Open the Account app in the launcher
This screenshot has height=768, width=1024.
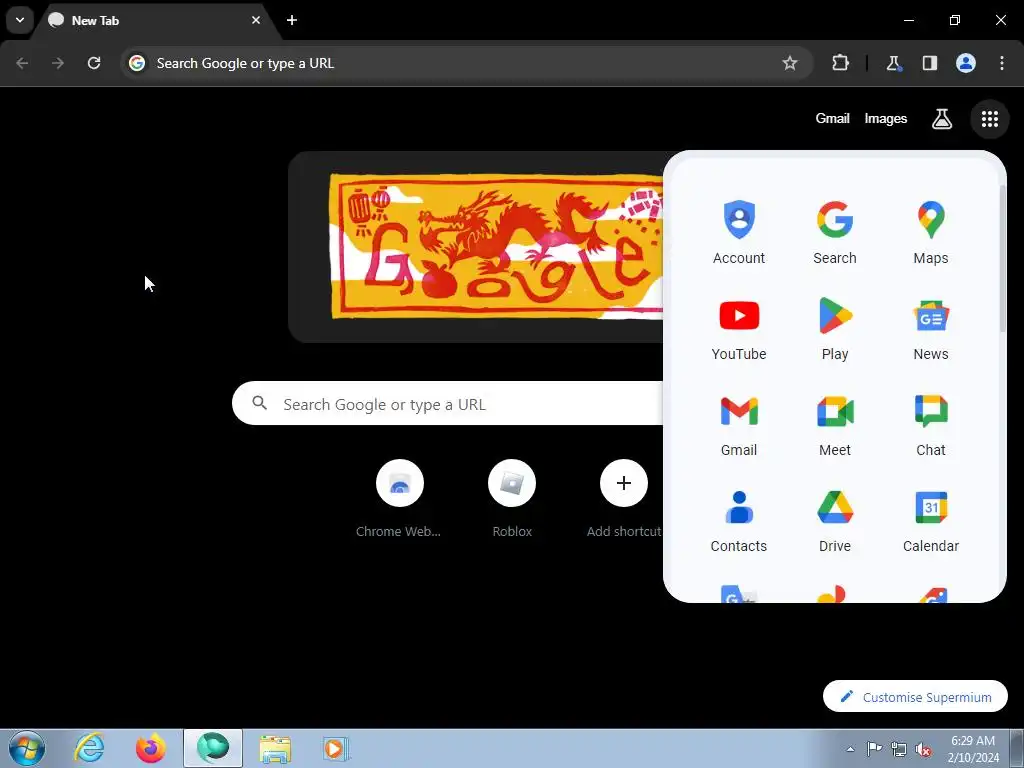point(739,232)
